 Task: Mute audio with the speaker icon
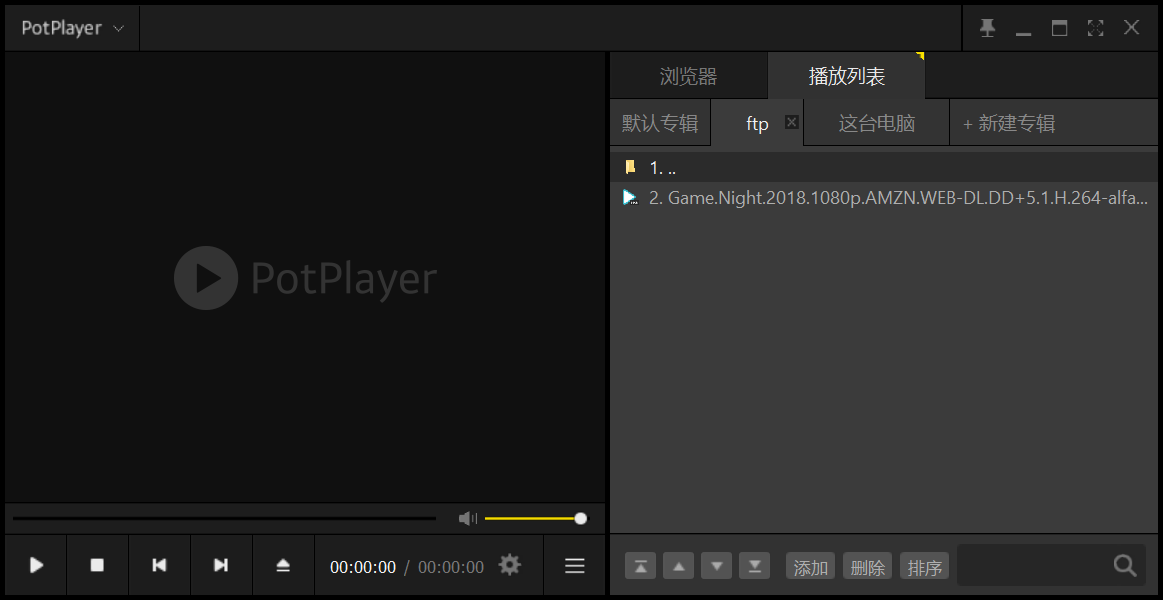click(x=468, y=518)
